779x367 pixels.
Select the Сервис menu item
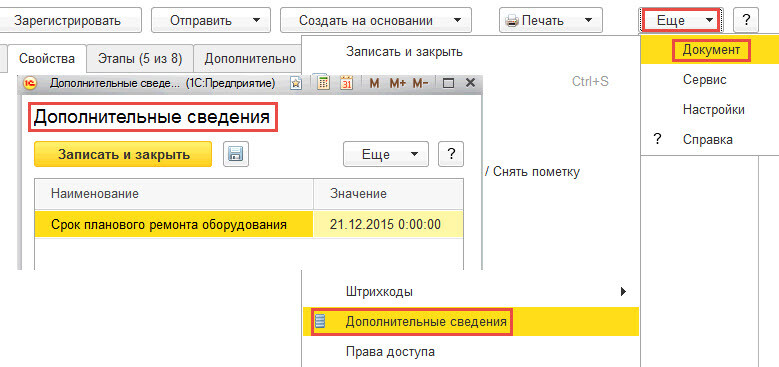(704, 79)
